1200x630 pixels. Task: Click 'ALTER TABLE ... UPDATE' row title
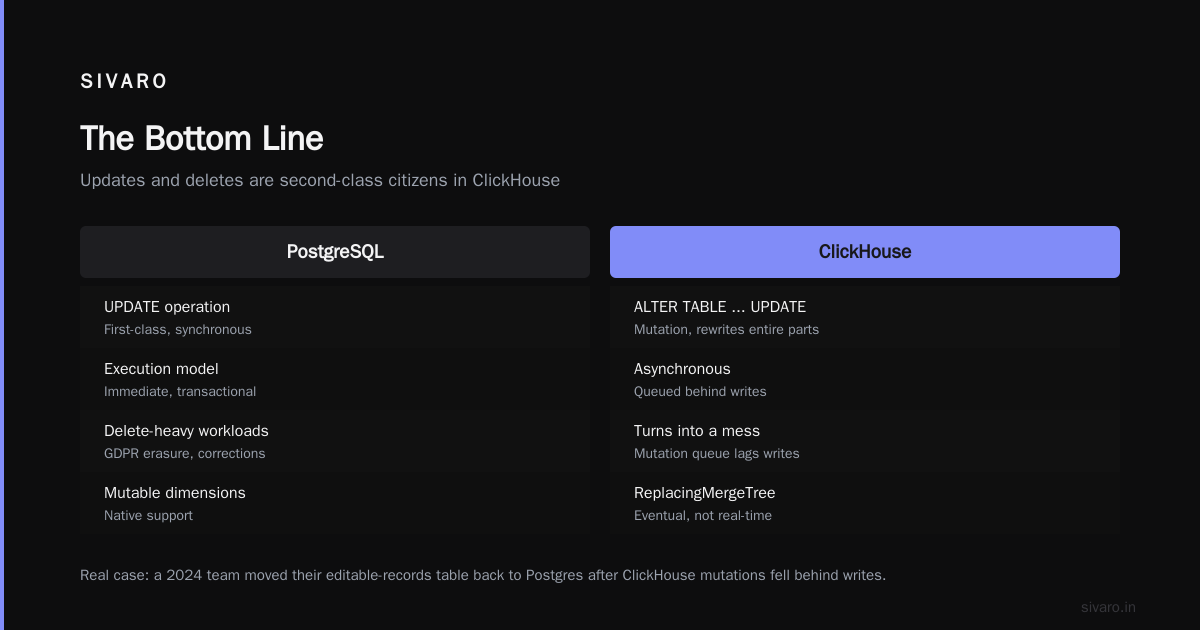(720, 307)
